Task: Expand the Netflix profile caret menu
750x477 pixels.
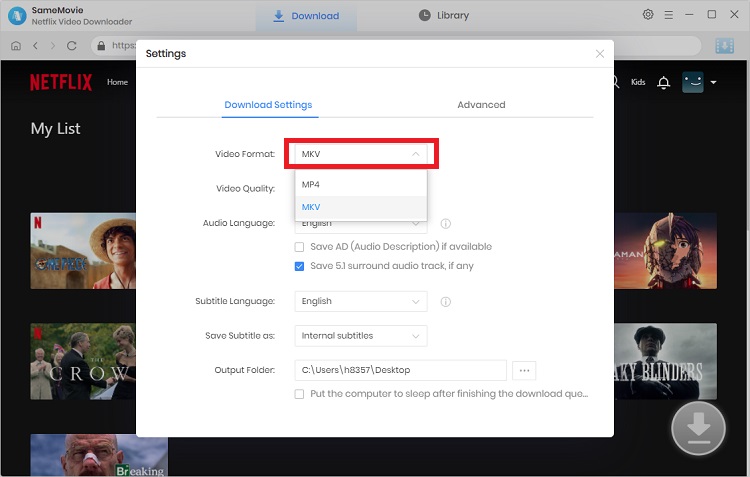Action: [713, 83]
